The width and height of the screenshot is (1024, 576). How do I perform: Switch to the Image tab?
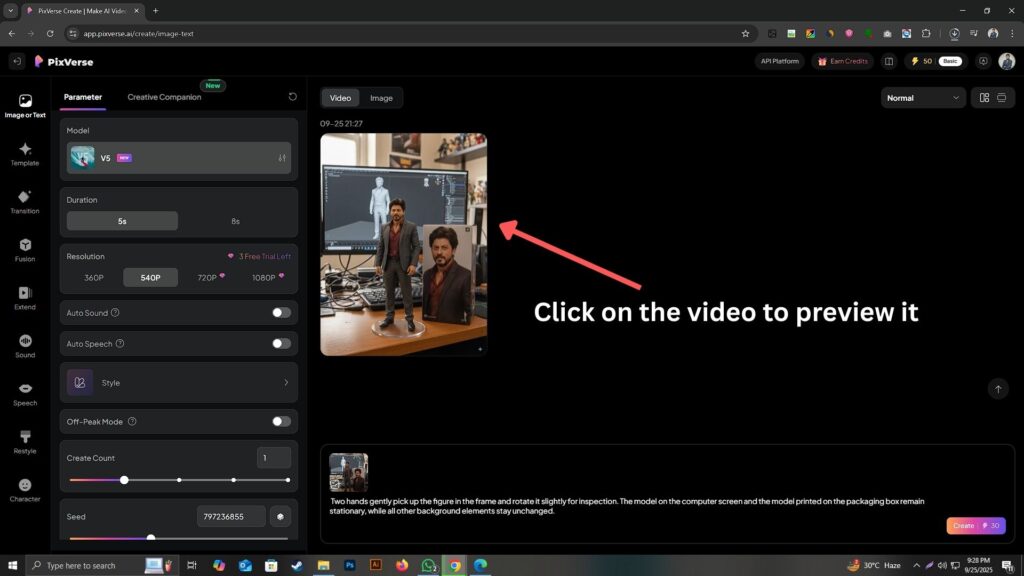(381, 98)
